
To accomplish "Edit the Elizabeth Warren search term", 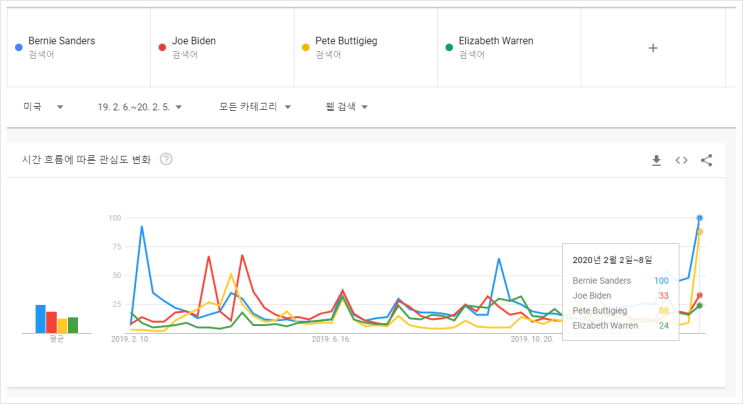I will click(495, 41).
